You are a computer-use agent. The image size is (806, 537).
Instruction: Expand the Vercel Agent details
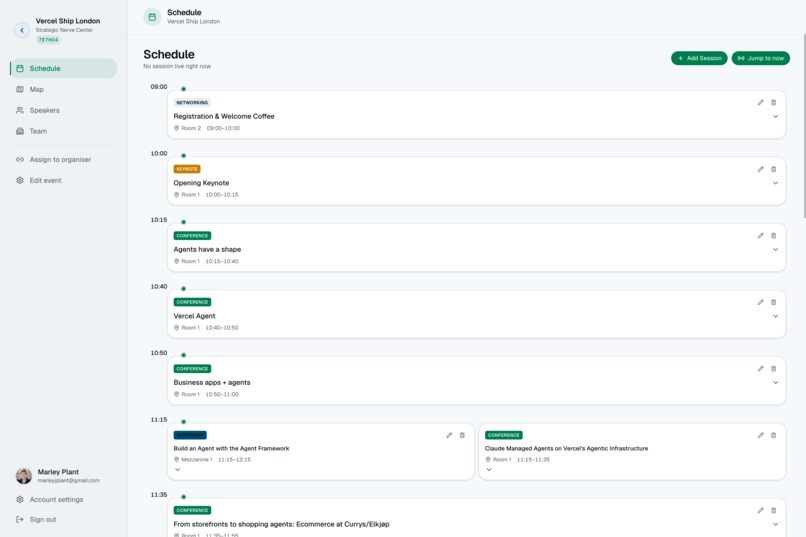[775, 316]
